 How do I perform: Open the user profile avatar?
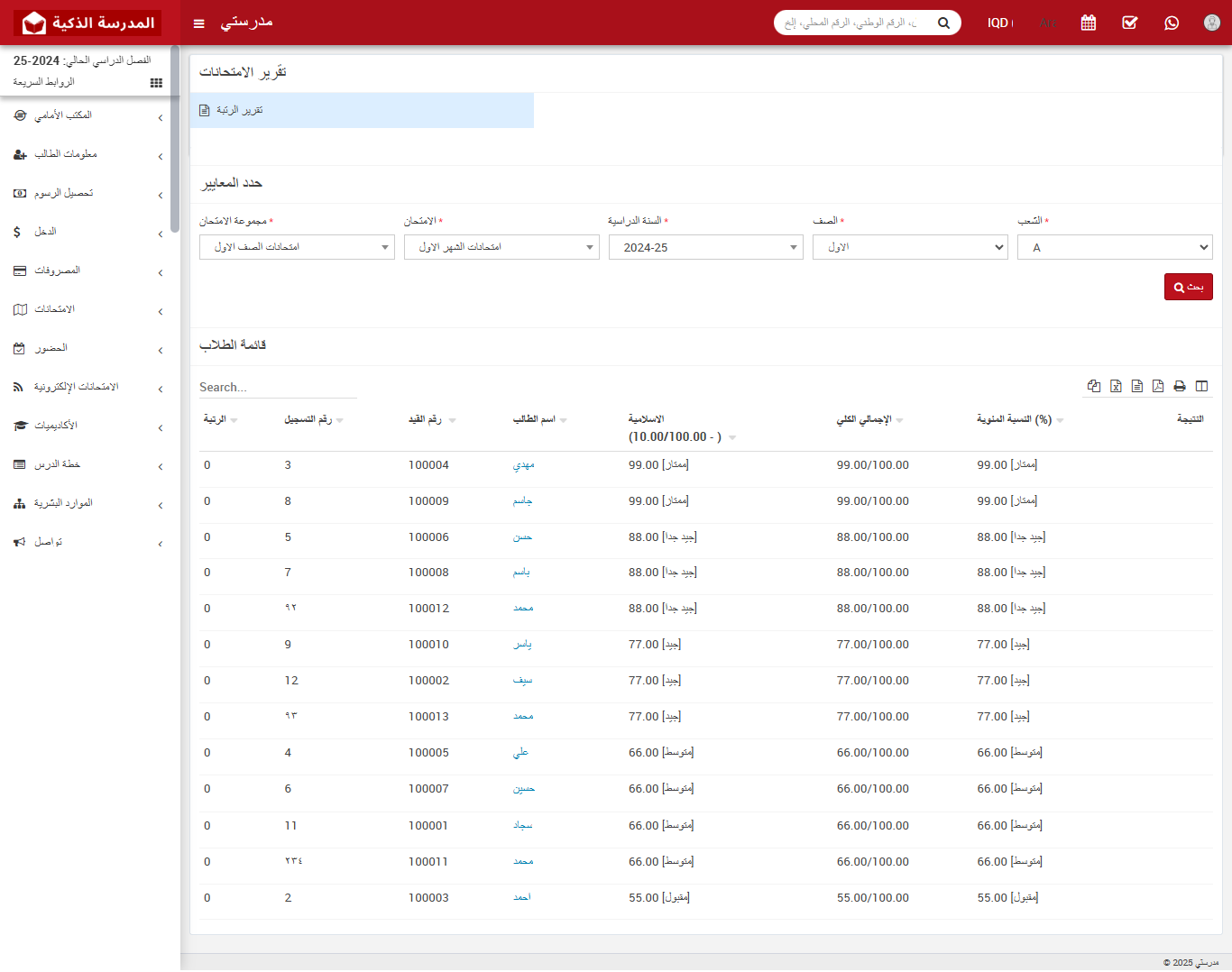coord(1212,23)
